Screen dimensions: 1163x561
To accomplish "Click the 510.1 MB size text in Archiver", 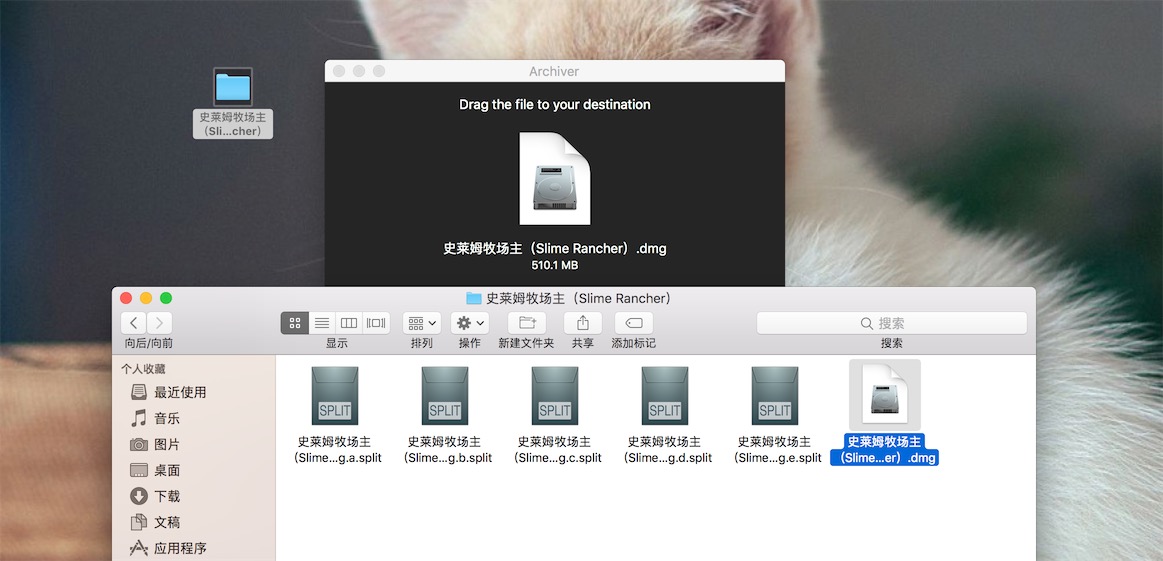I will (555, 265).
